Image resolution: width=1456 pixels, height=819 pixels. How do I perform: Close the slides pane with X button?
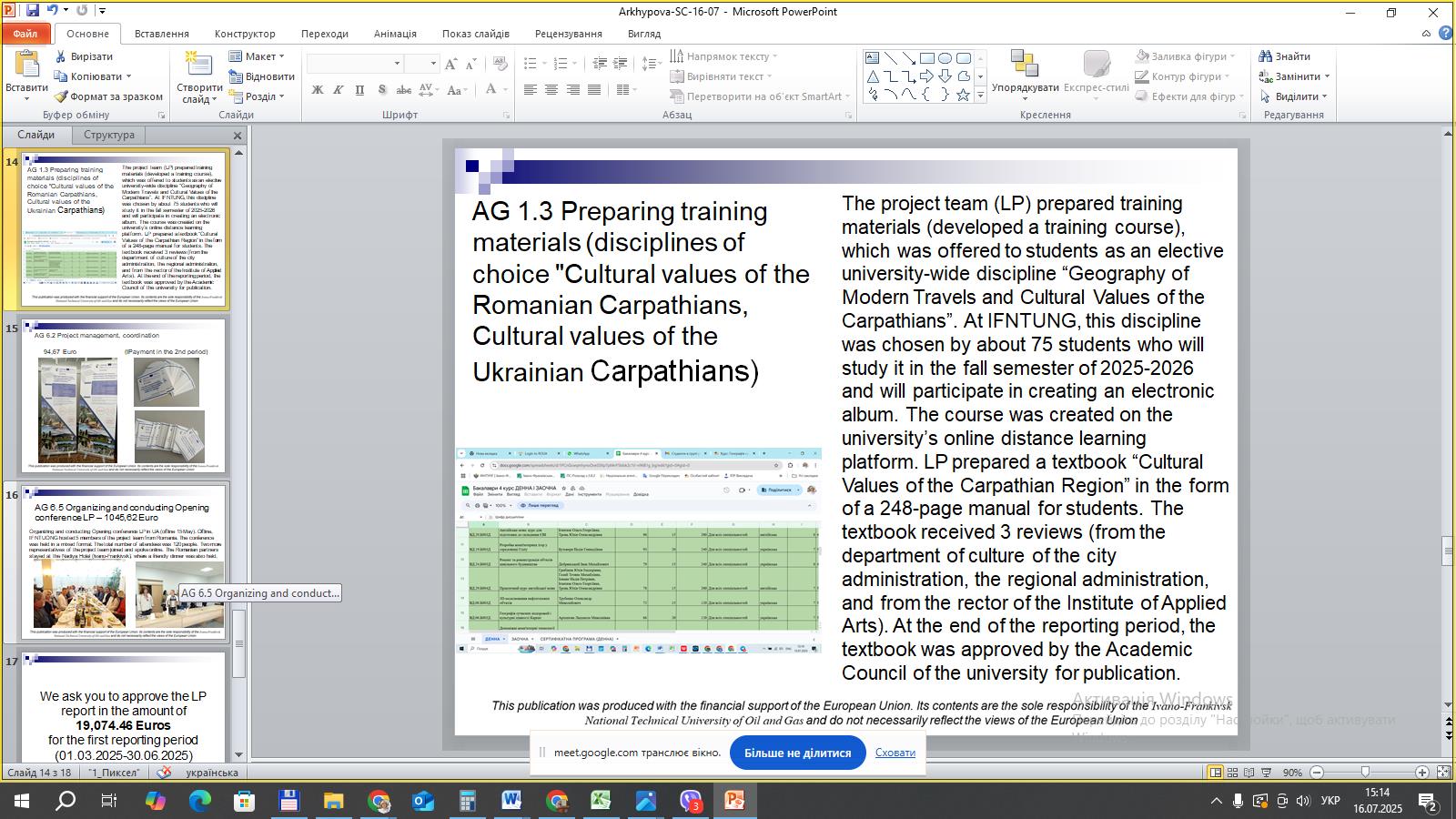click(238, 136)
